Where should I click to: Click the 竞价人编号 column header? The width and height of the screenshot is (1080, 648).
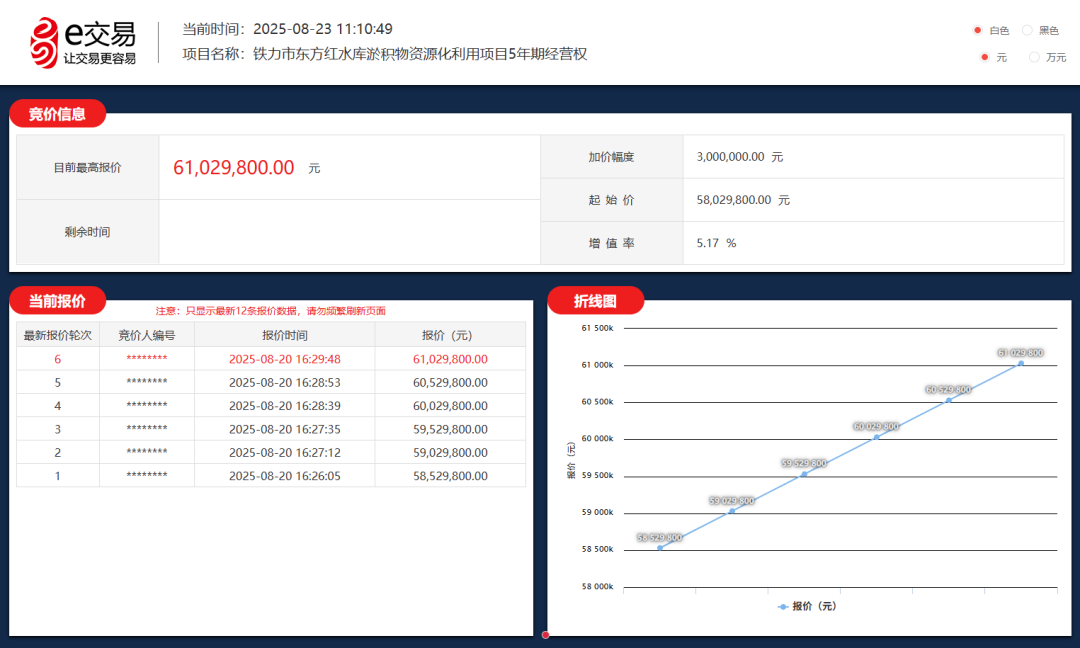pos(147,335)
